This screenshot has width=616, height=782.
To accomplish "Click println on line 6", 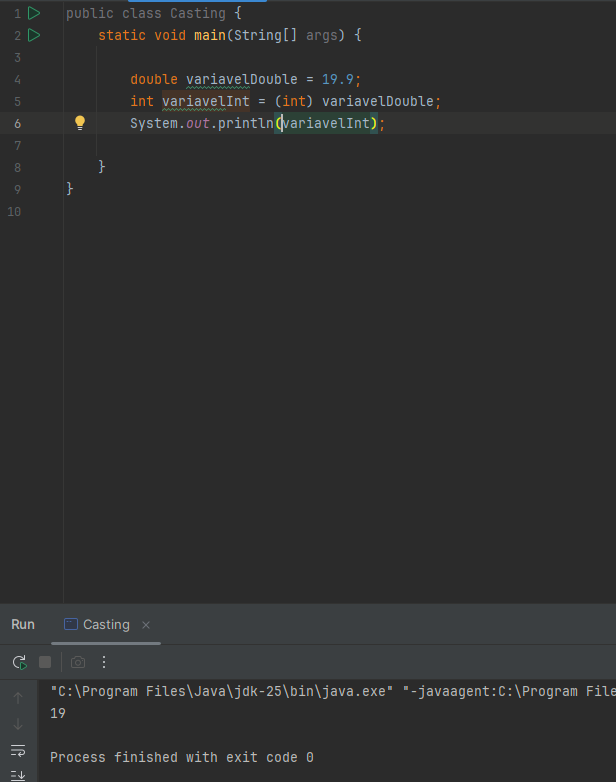I will 246,123.
